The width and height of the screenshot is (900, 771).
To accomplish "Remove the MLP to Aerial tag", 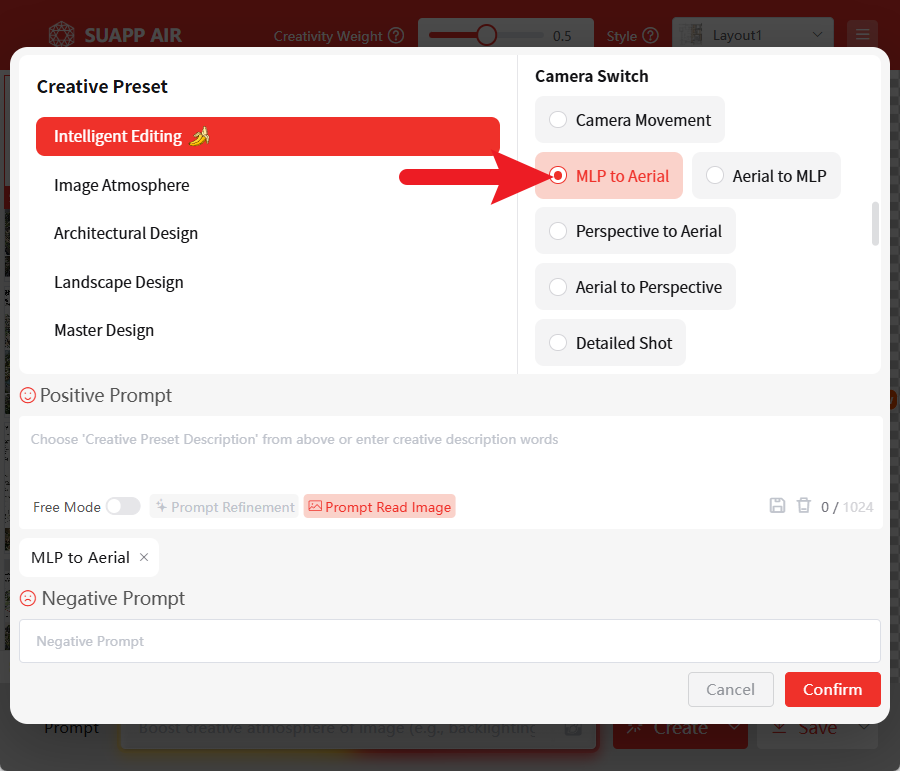I will [144, 557].
